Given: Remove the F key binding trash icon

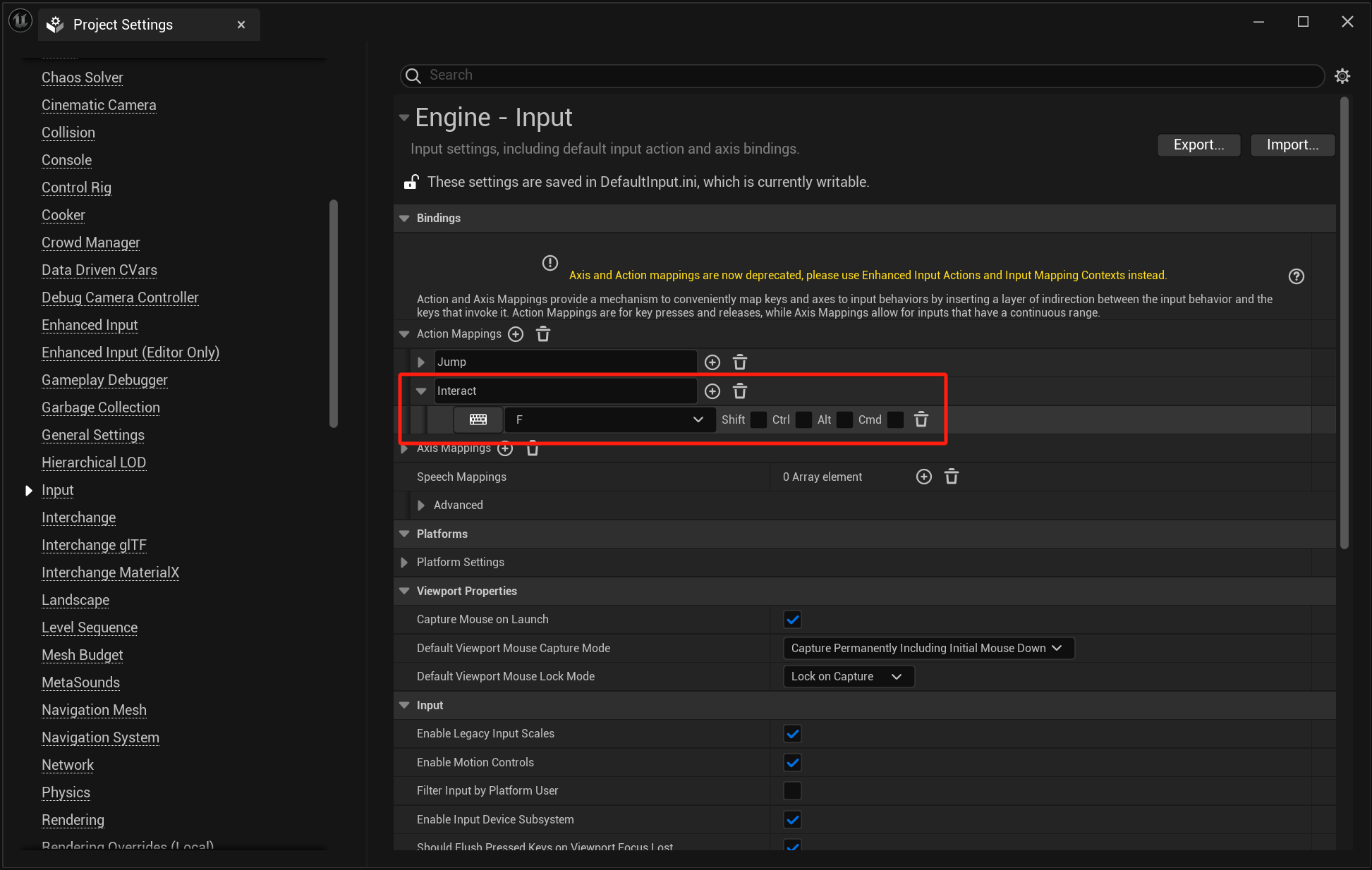Looking at the screenshot, I should (921, 419).
